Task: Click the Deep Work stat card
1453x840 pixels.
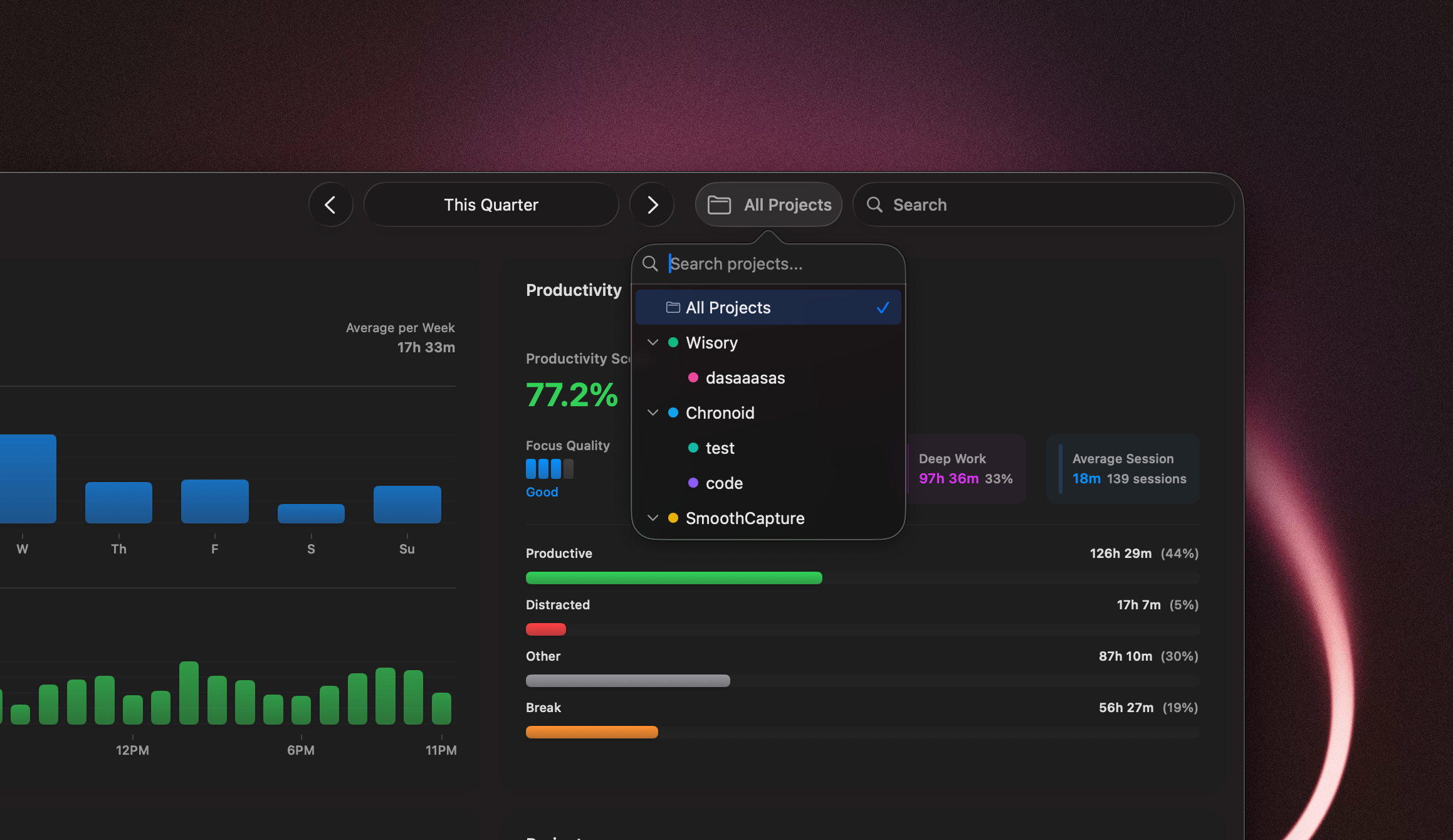Action: (x=965, y=469)
